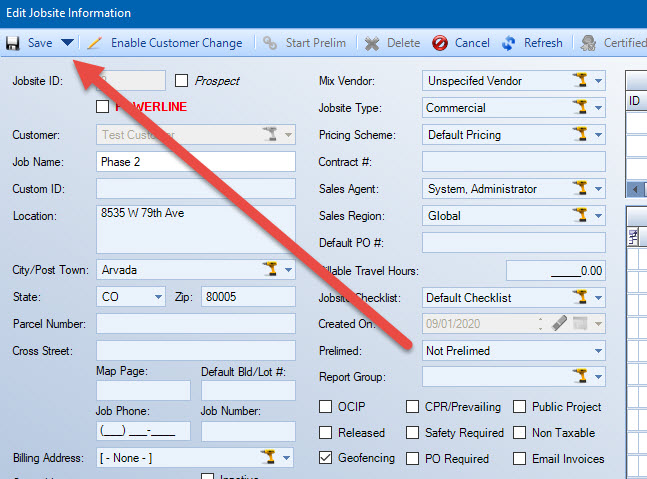Image resolution: width=647 pixels, height=479 pixels.
Task: Select the Save toolbar label
Action: pyautogui.click(x=40, y=43)
